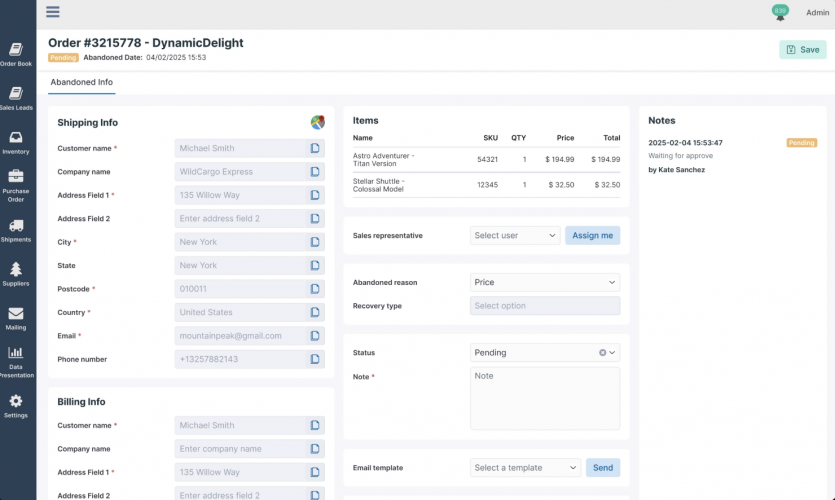Click abandoned date 04/02/2025 15:53
This screenshot has width=835, height=500.
(x=176, y=58)
